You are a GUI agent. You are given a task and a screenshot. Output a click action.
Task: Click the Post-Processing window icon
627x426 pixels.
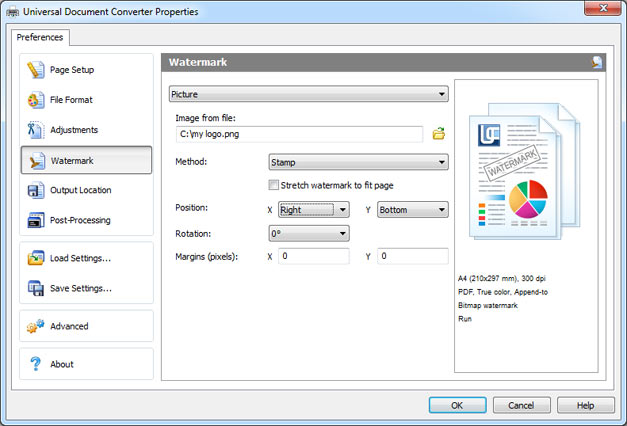coord(36,220)
